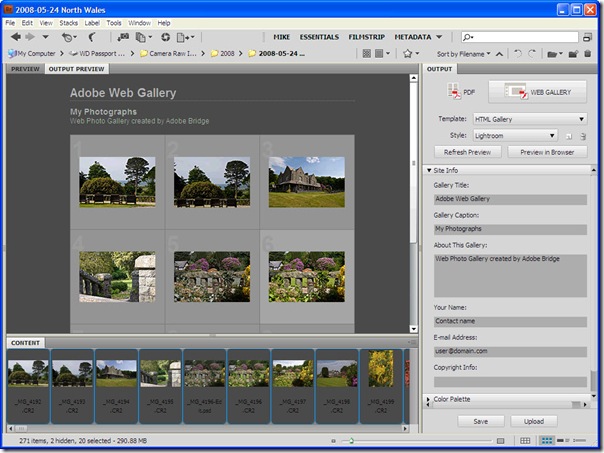The image size is (604, 453).
Task: Select WEB GALLERY output mode
Action: pos(537,92)
